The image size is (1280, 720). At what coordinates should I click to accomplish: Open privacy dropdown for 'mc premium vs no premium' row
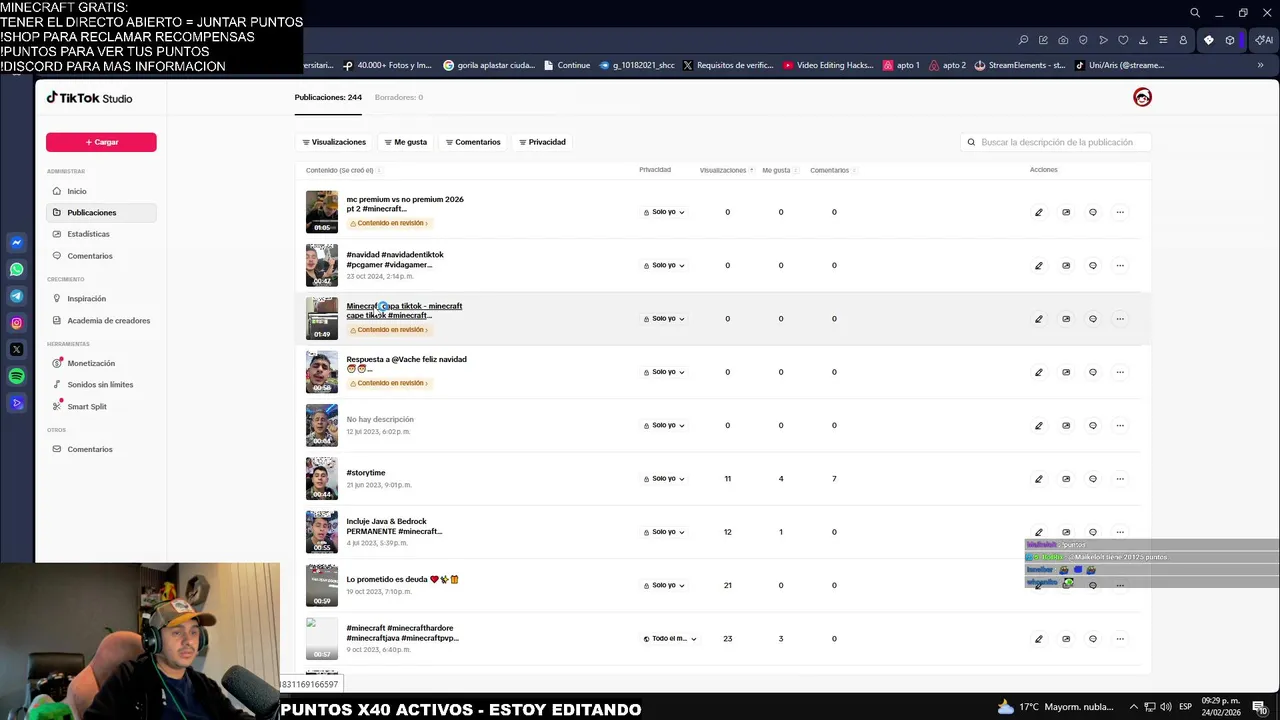(x=664, y=212)
